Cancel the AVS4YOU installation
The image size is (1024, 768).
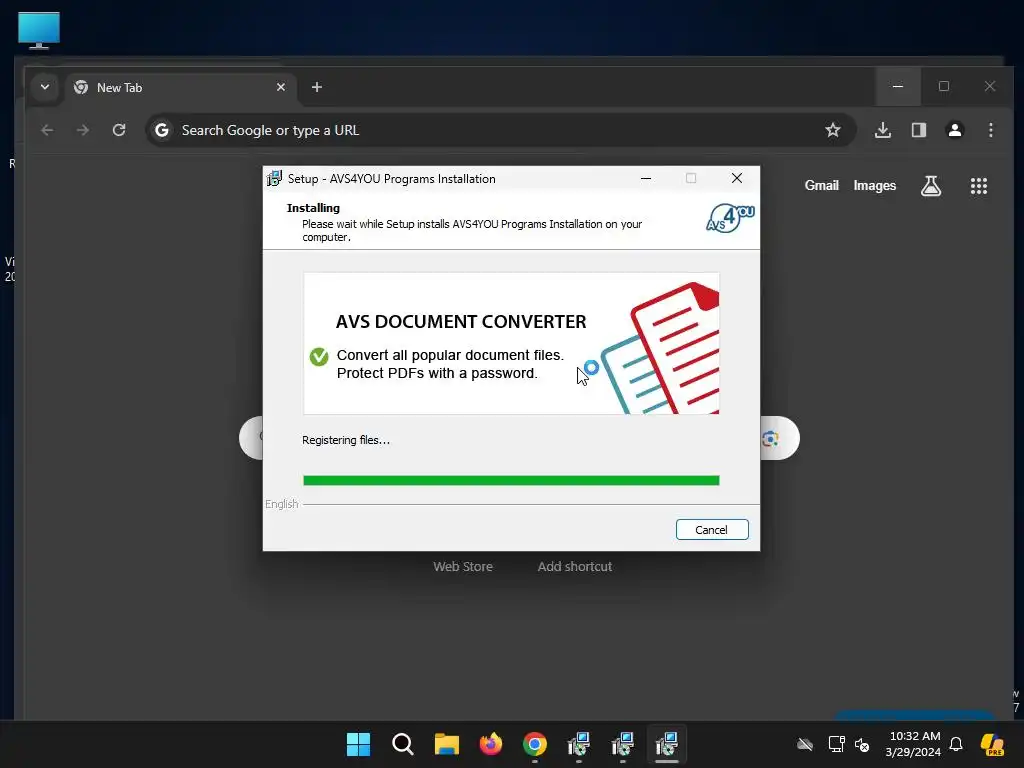tap(712, 530)
